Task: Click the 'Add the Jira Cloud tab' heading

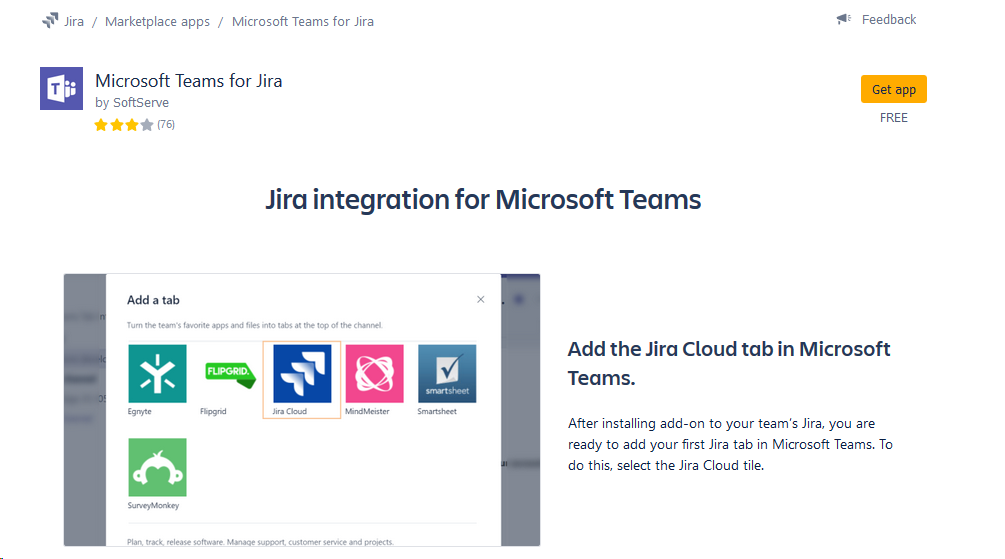Action: (x=729, y=363)
